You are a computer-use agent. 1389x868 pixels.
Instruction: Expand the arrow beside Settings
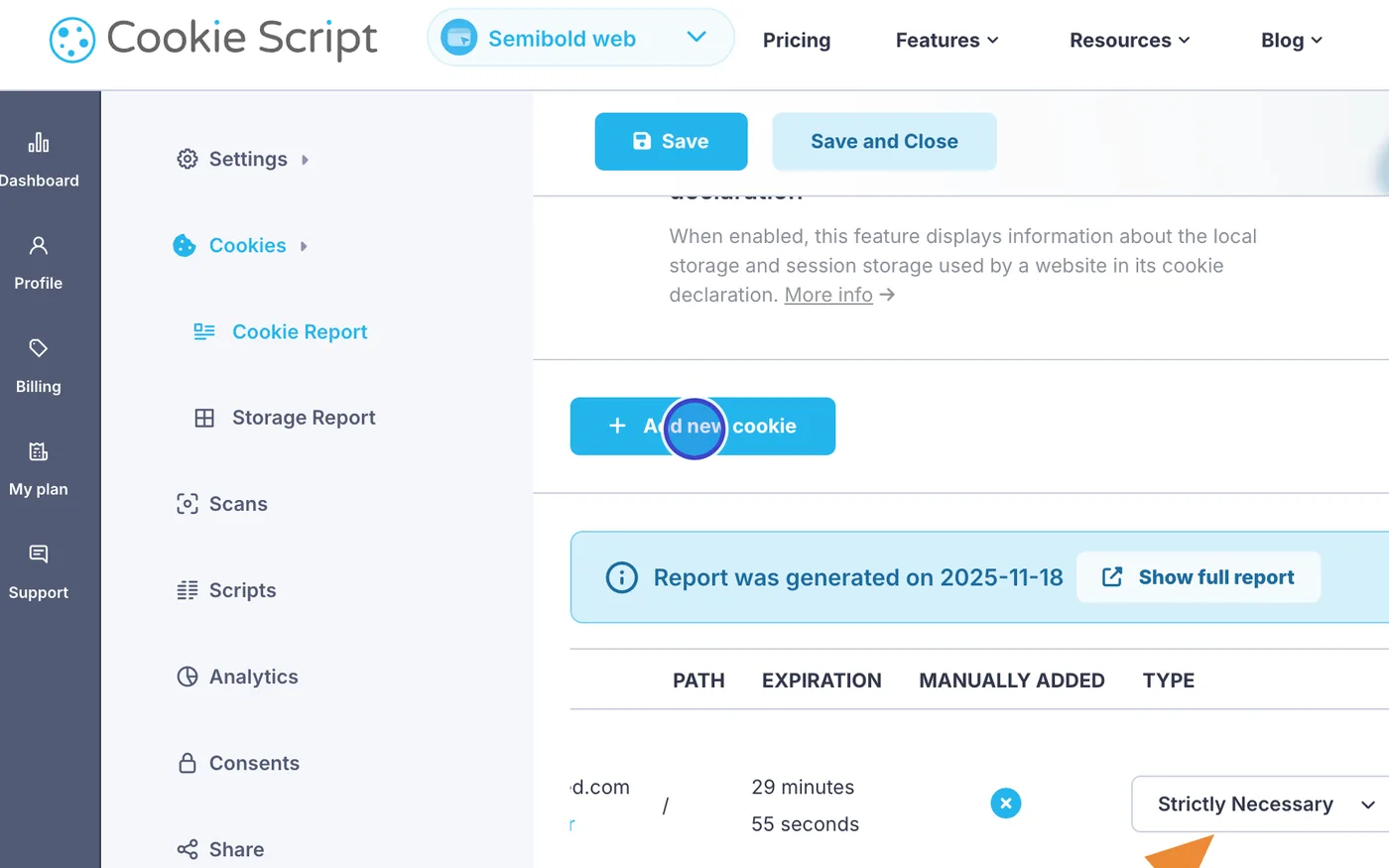pyautogui.click(x=305, y=160)
